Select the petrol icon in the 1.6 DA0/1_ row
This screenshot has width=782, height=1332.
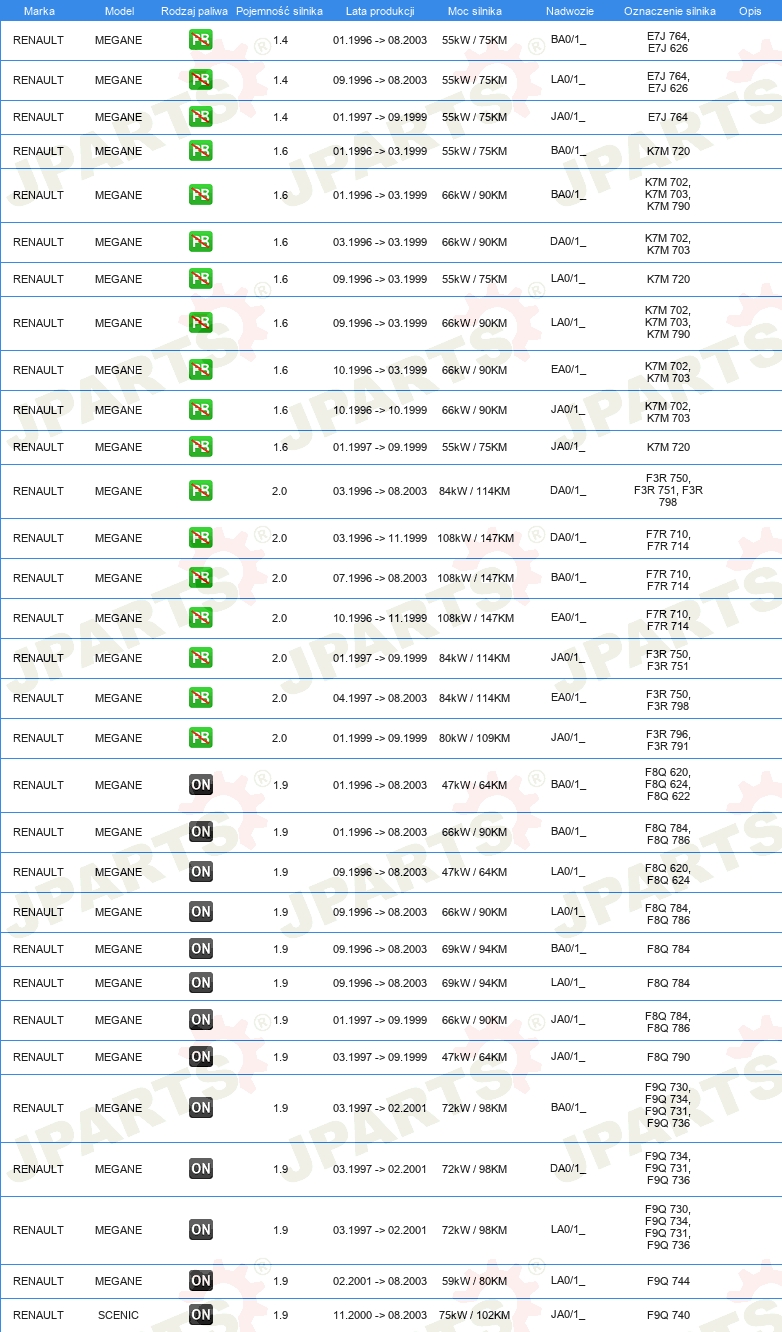(x=200, y=242)
